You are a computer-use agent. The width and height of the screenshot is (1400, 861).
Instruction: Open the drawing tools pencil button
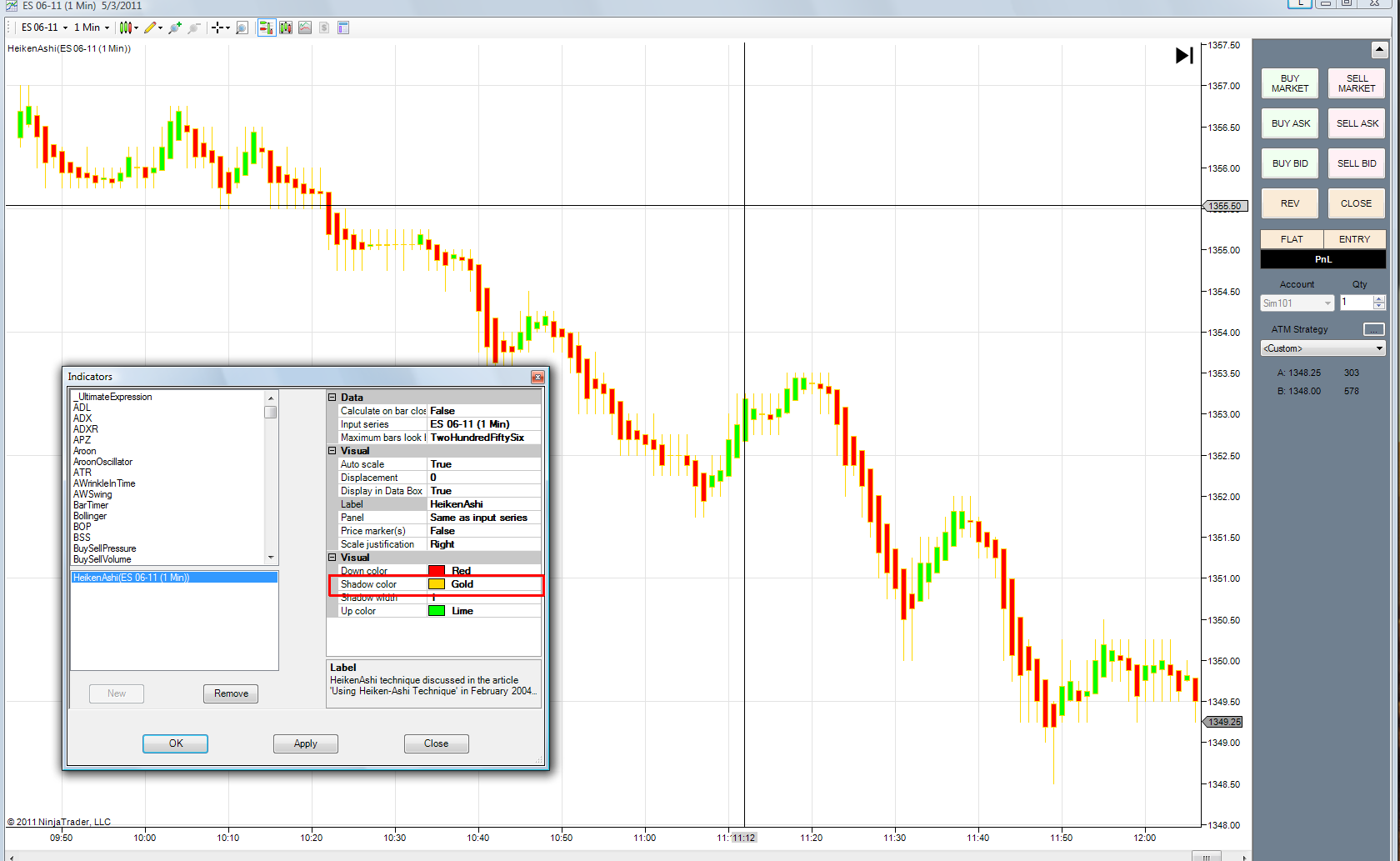pos(152,28)
